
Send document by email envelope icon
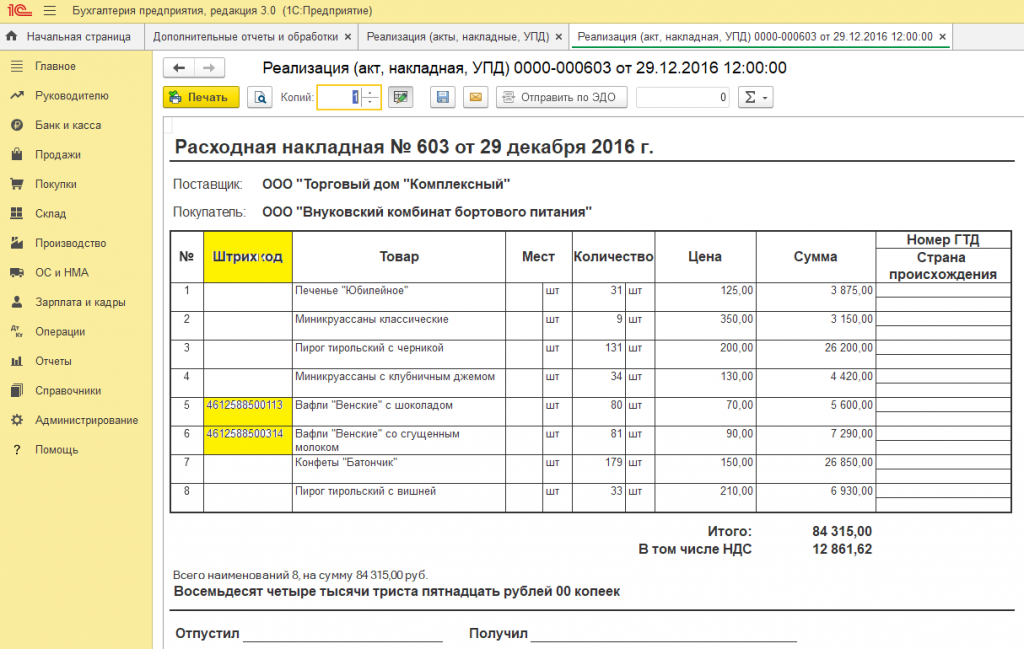(475, 97)
